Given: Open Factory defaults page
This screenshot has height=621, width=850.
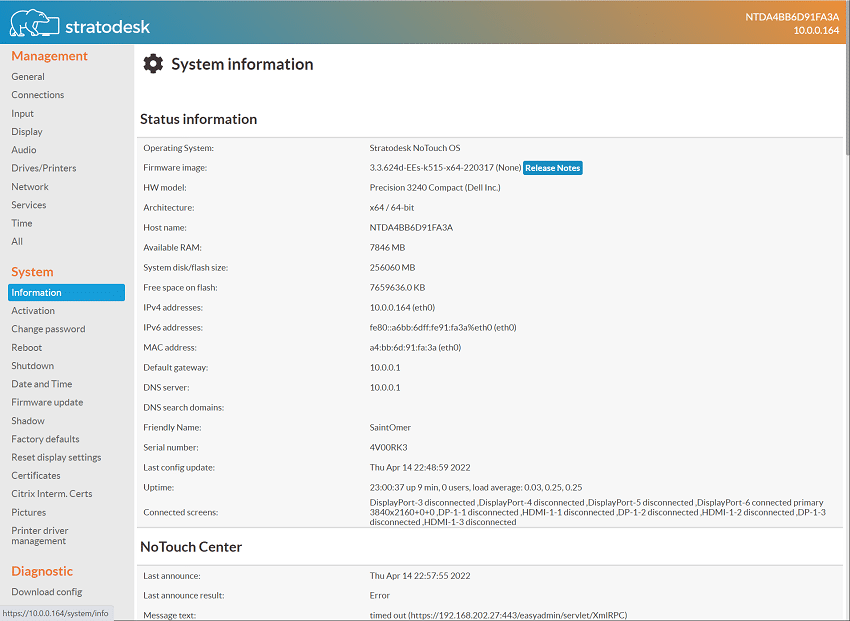Looking at the screenshot, I should point(45,439).
